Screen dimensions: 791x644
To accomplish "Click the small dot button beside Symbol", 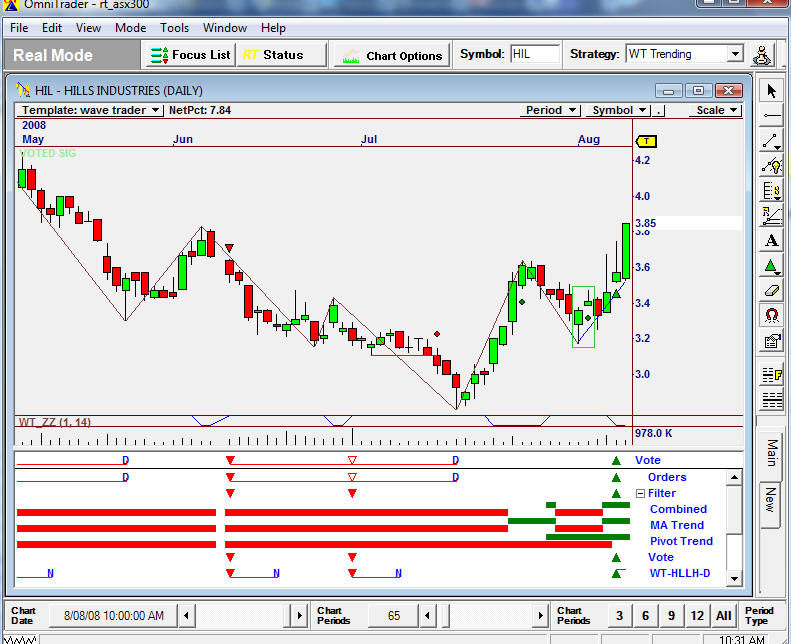I will [658, 110].
